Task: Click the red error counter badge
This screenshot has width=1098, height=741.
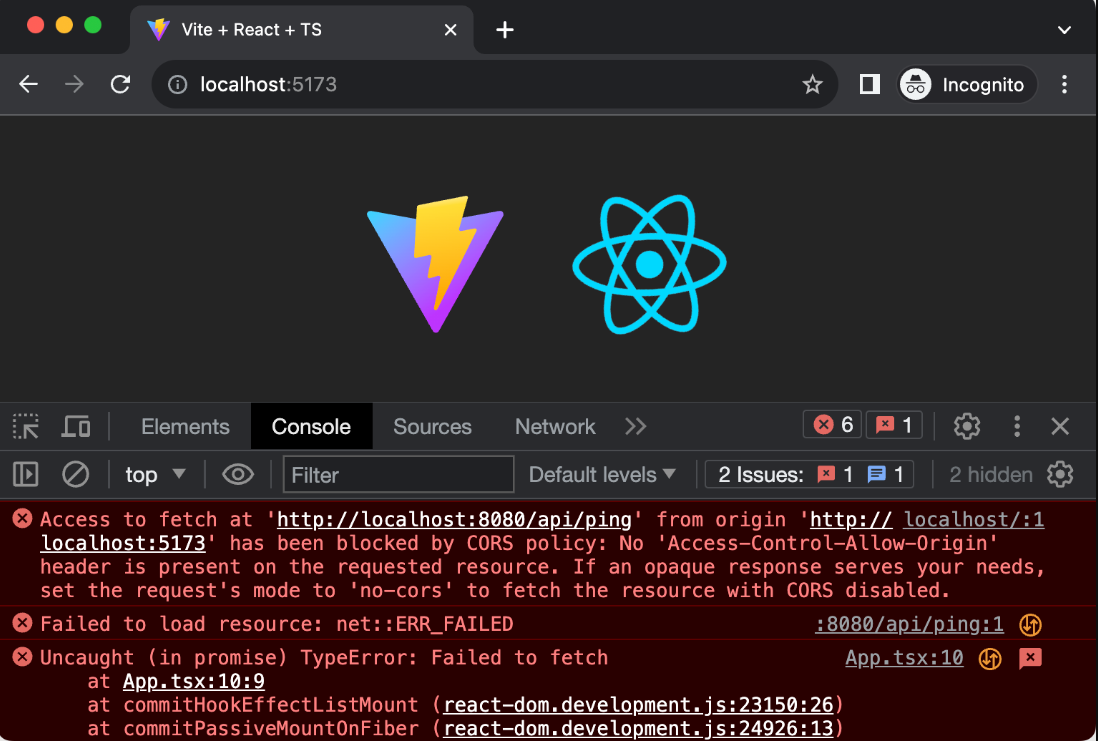Action: point(831,424)
